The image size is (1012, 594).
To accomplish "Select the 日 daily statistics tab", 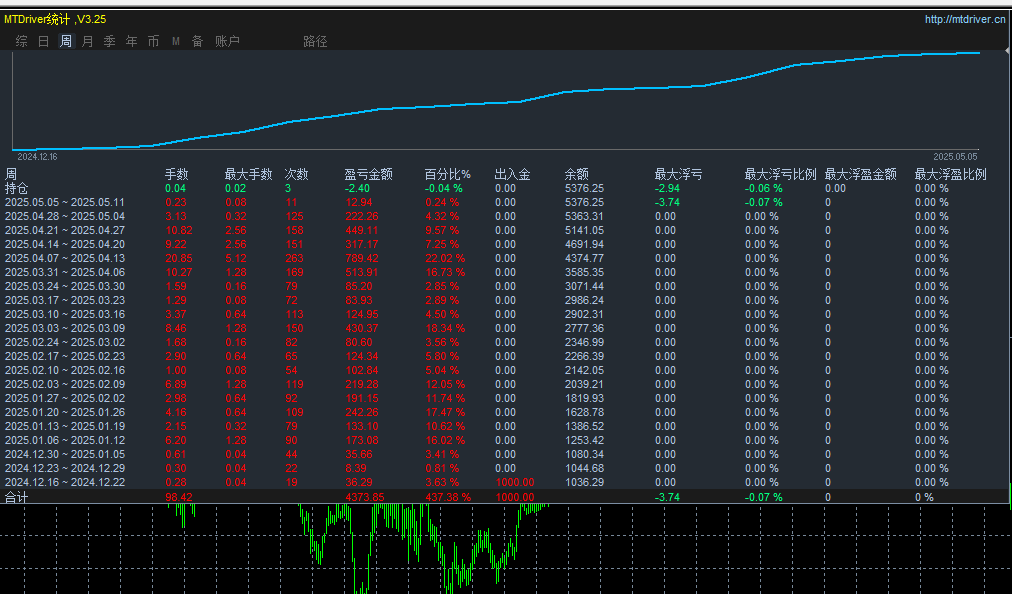I will pos(43,41).
